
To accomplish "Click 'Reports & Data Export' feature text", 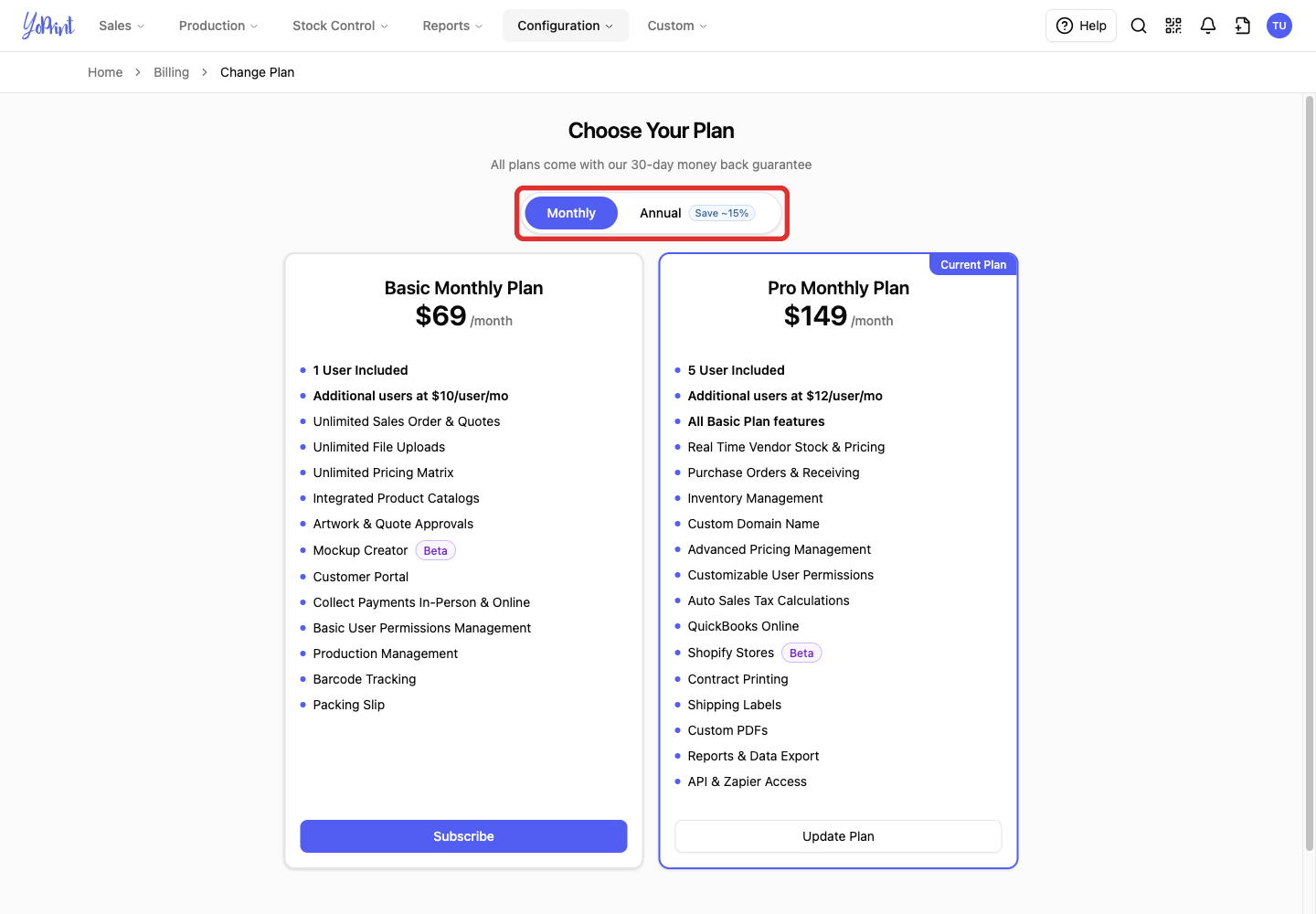I will tap(753, 756).
